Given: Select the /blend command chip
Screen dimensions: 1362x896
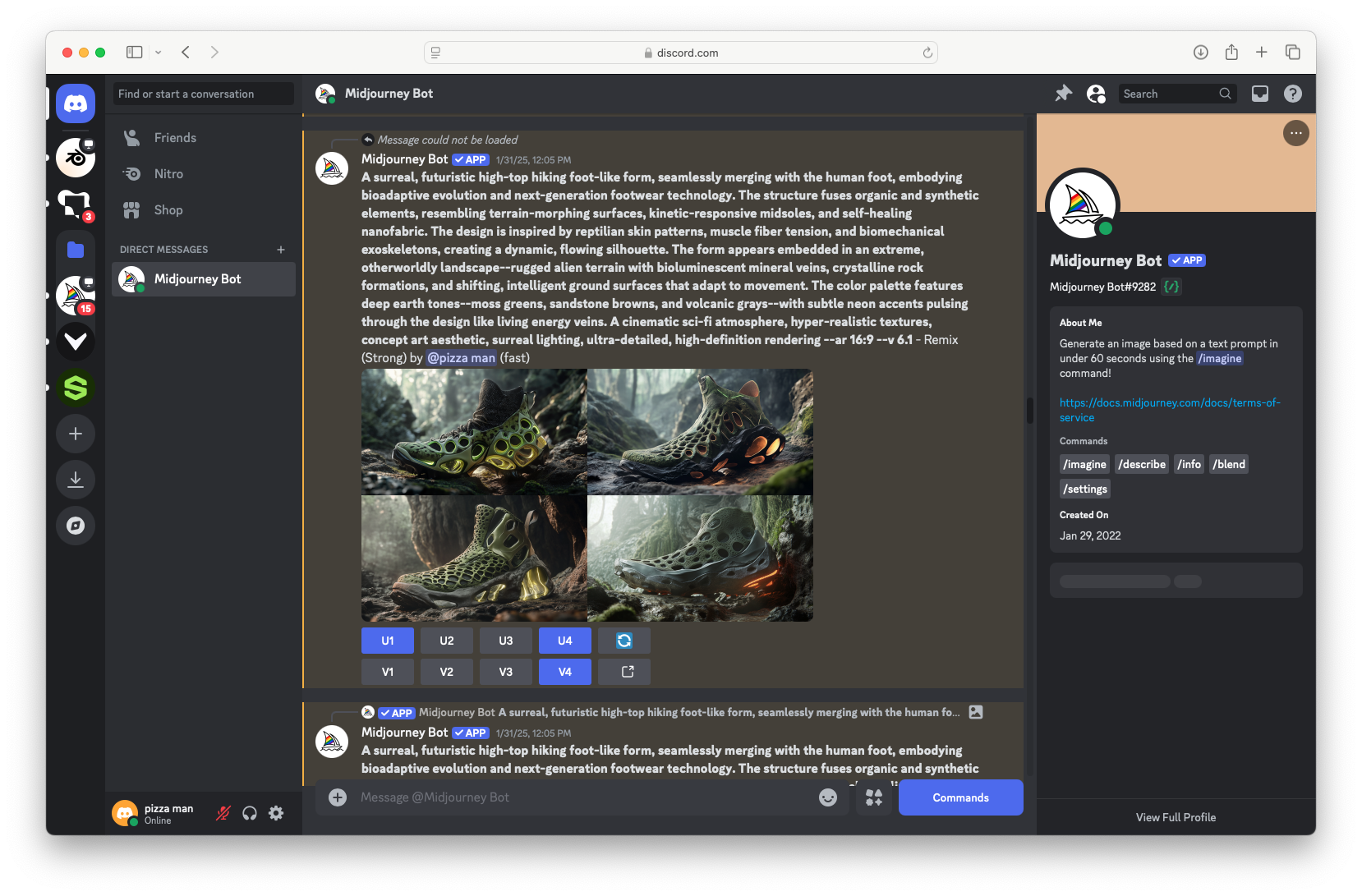Looking at the screenshot, I should coord(1229,464).
